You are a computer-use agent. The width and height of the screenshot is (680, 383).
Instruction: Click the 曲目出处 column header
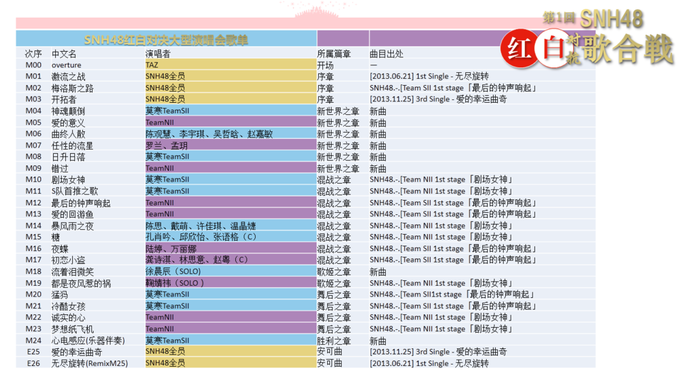click(x=386, y=54)
